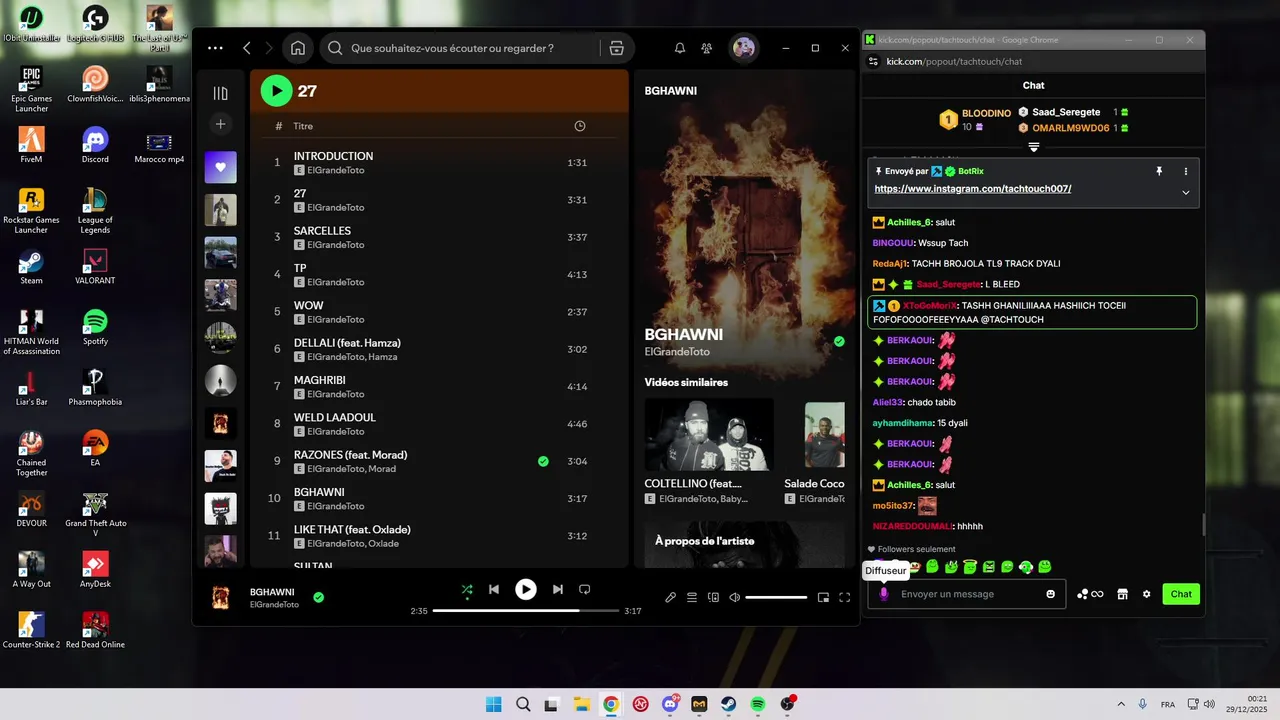Open the VALORANT desktop shortcut
The width and height of the screenshot is (1280, 720).
(95, 267)
